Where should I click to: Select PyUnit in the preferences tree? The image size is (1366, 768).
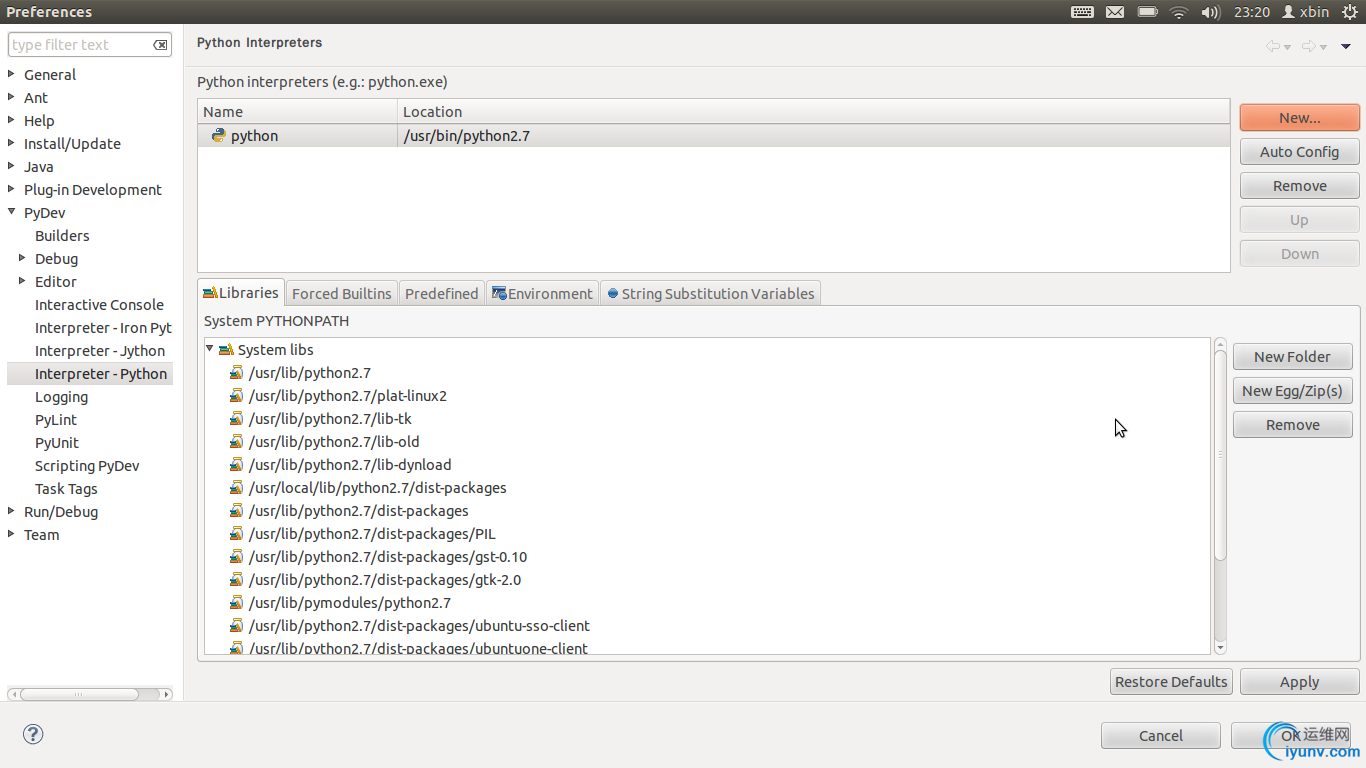tap(57, 443)
